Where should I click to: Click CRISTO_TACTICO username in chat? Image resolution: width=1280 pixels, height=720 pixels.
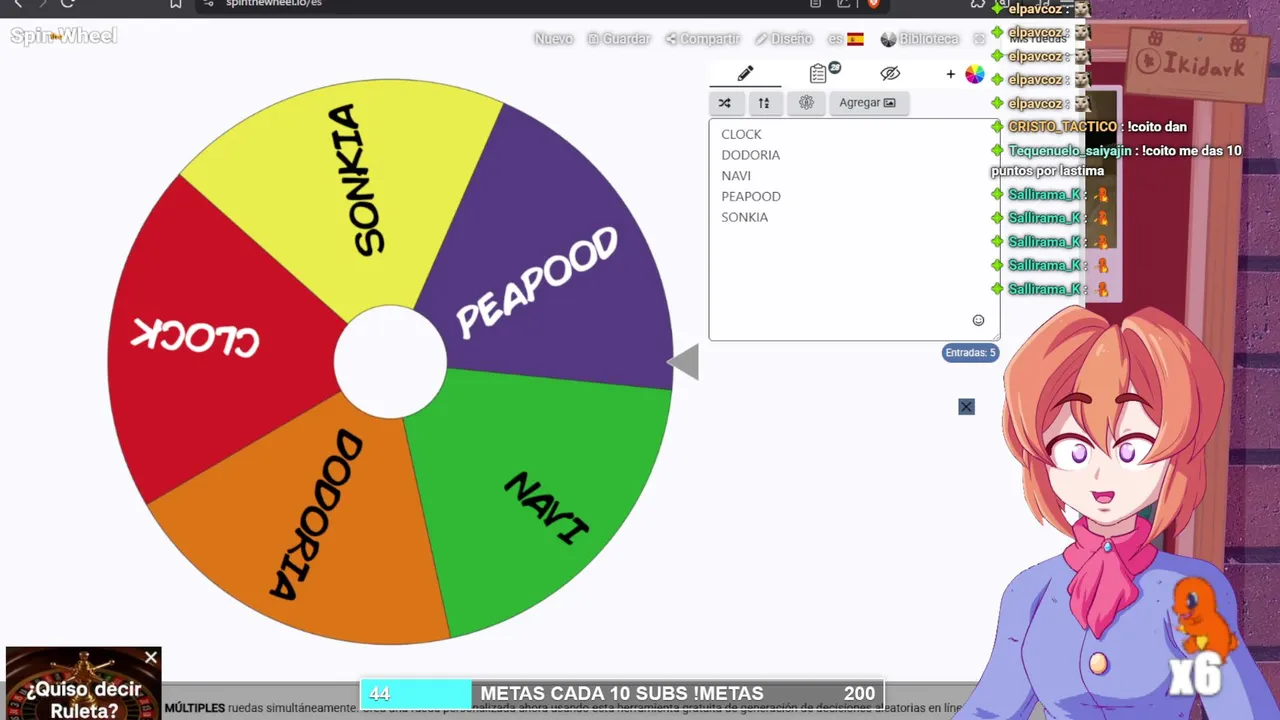click(1062, 127)
